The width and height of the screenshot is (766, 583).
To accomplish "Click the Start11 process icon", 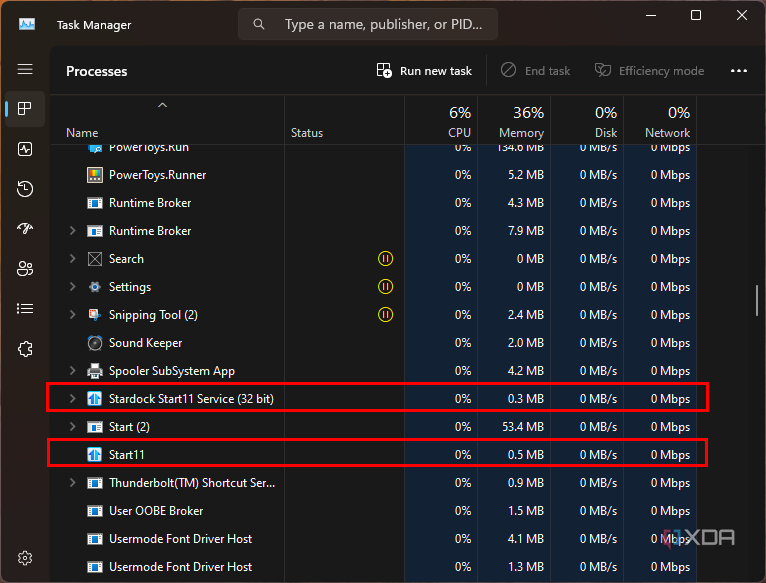I will click(x=95, y=455).
